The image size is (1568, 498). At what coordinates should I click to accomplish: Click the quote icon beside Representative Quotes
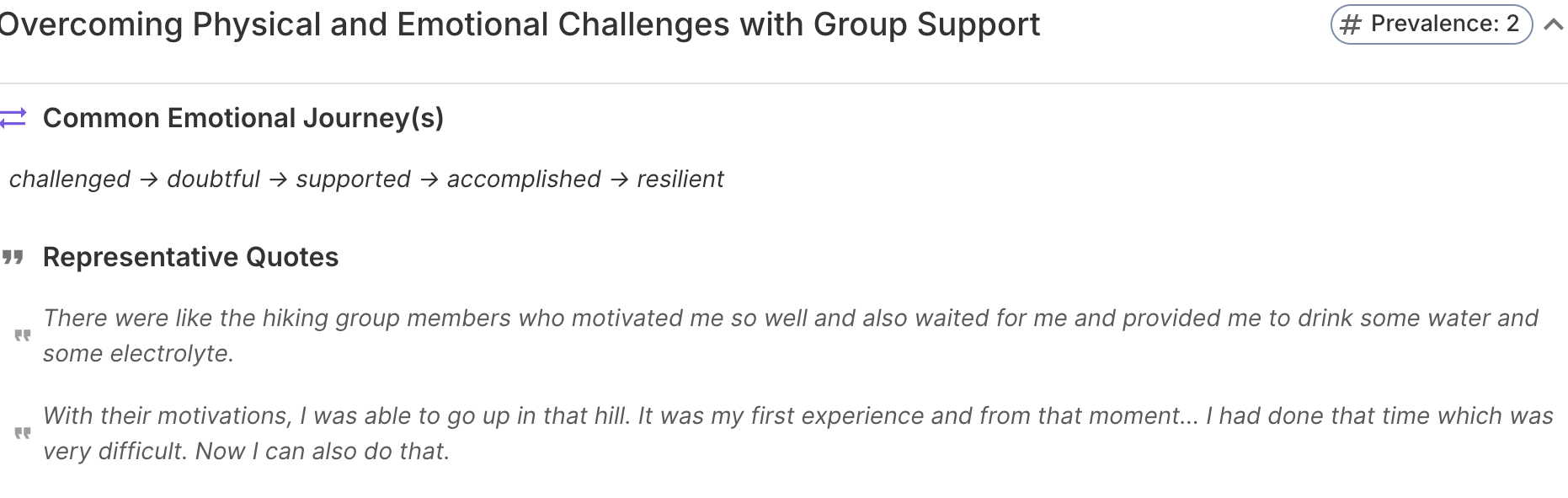tap(13, 257)
